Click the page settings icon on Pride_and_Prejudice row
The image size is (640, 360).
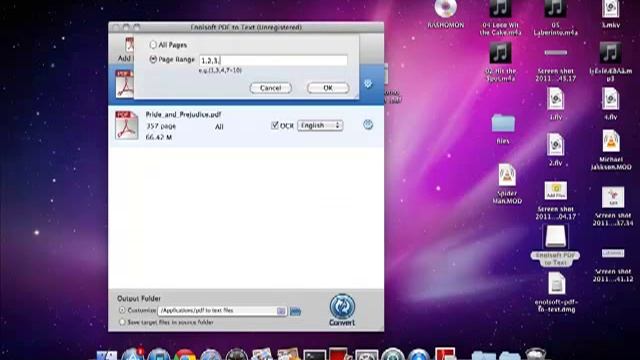[368, 124]
